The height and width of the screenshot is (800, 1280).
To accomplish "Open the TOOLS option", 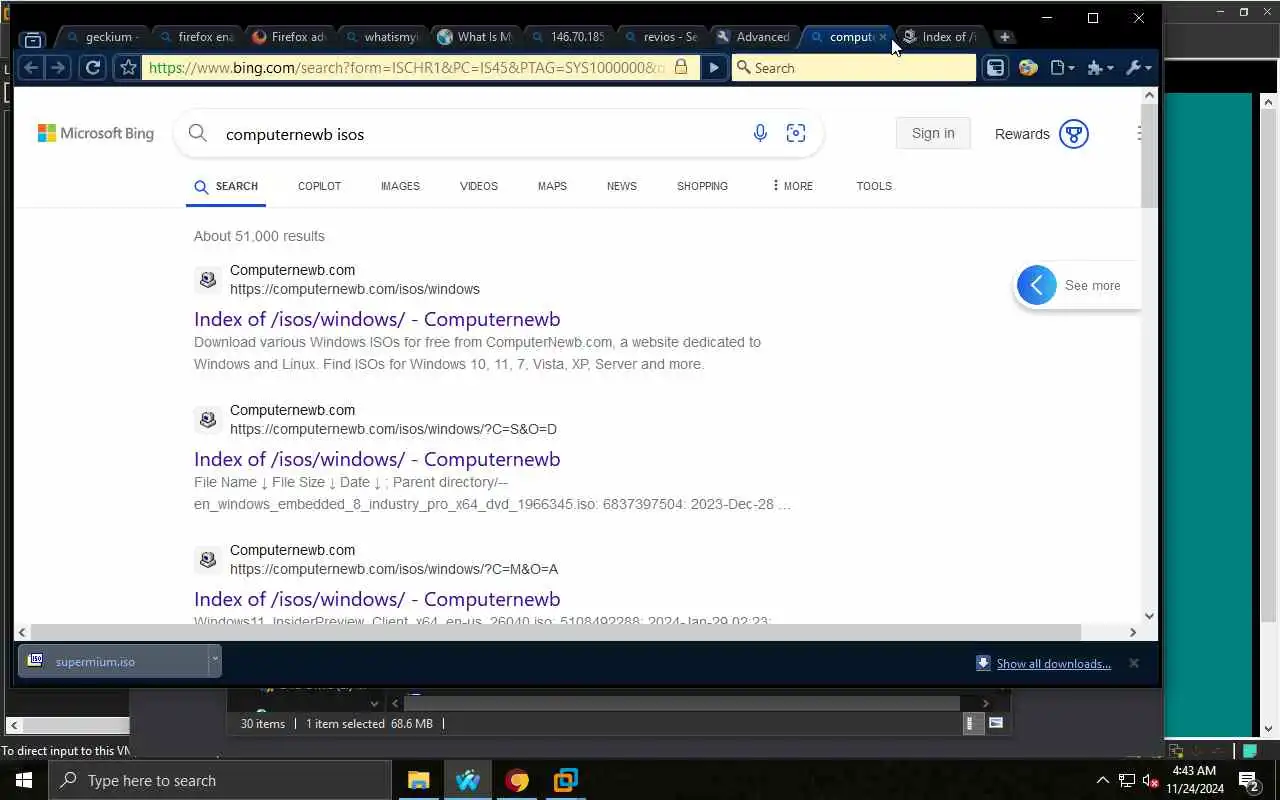I will click(874, 186).
